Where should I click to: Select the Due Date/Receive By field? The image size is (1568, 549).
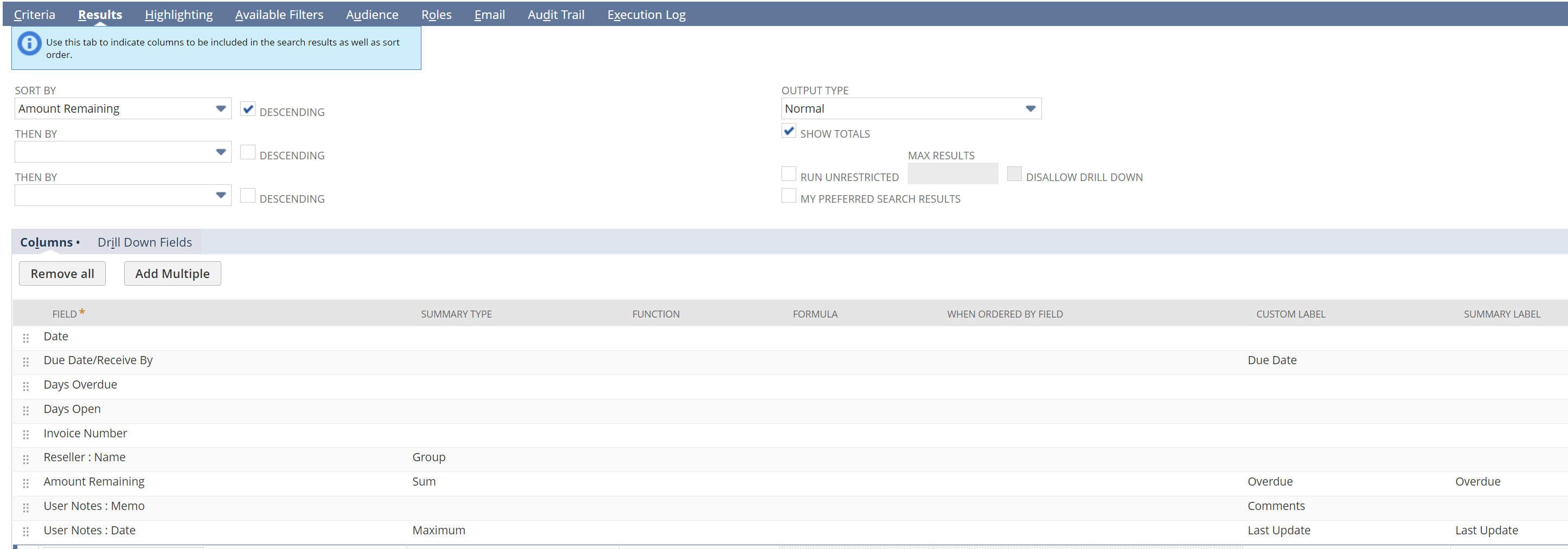click(x=98, y=360)
